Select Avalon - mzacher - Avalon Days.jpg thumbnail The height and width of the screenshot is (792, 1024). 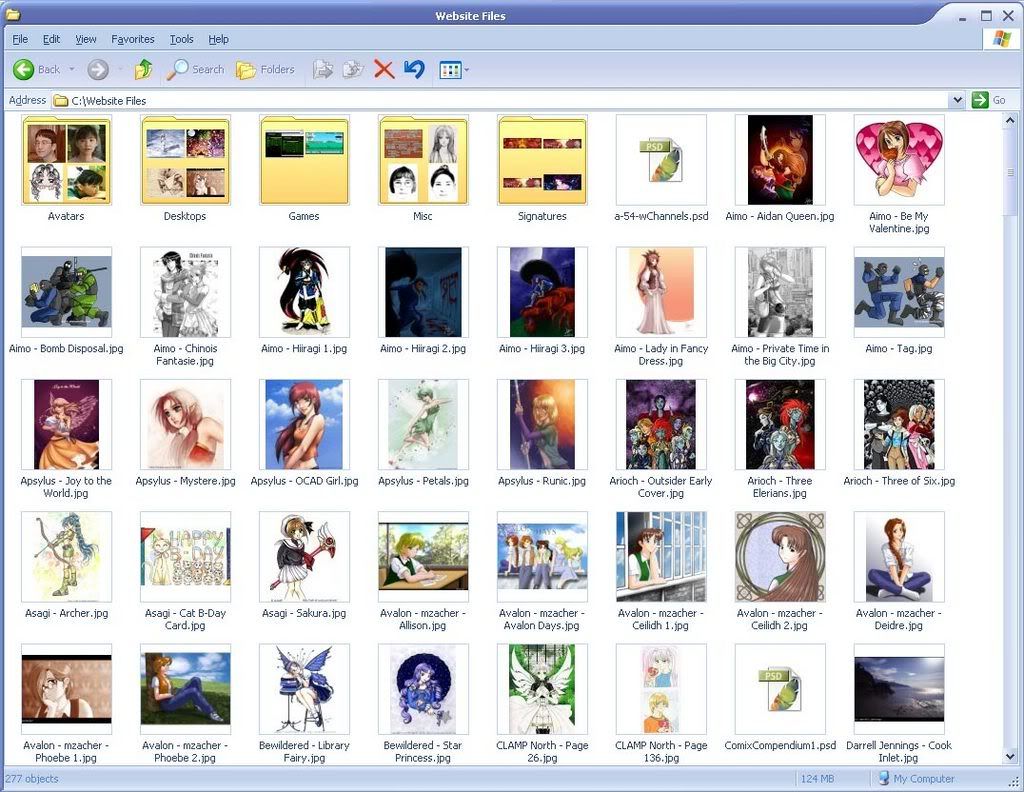(542, 557)
